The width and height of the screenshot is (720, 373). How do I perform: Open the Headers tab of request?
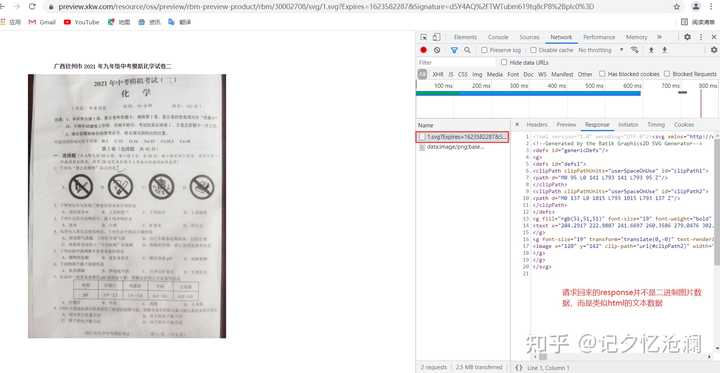[x=537, y=125]
